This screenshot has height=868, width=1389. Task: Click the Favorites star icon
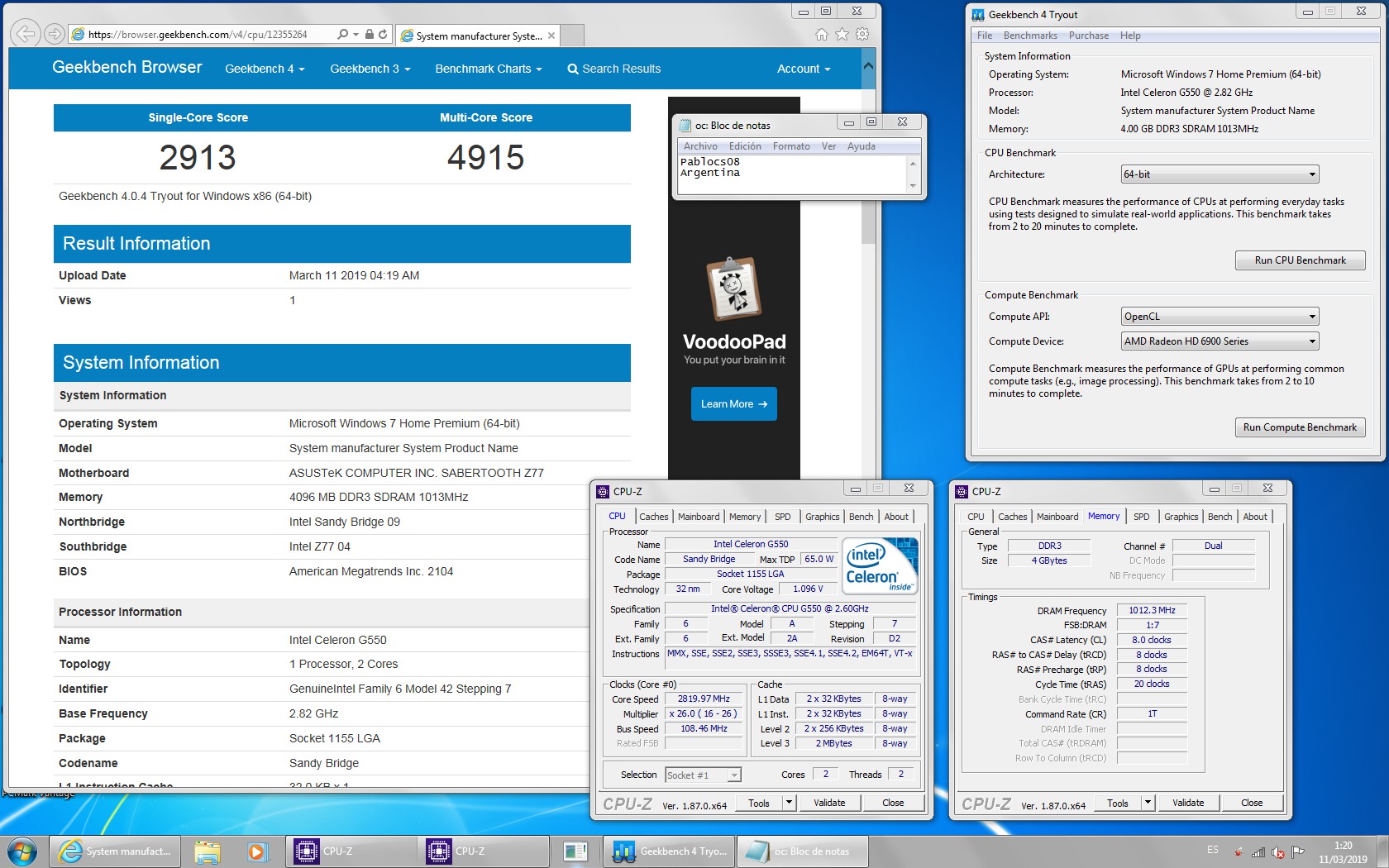[x=842, y=34]
